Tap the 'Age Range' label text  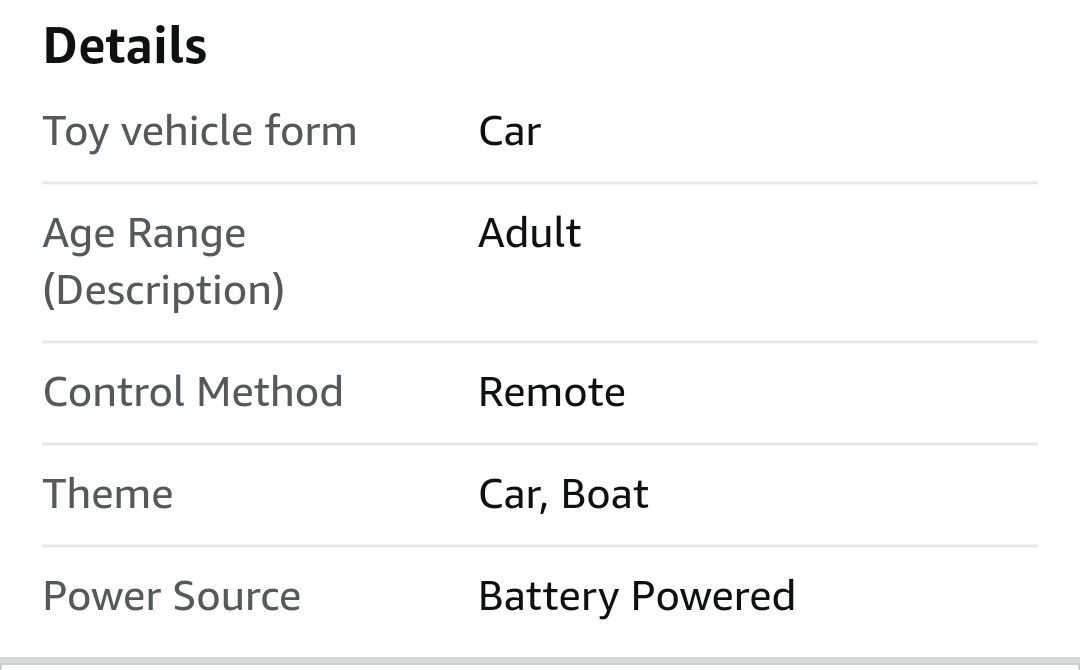pyautogui.click(x=144, y=234)
